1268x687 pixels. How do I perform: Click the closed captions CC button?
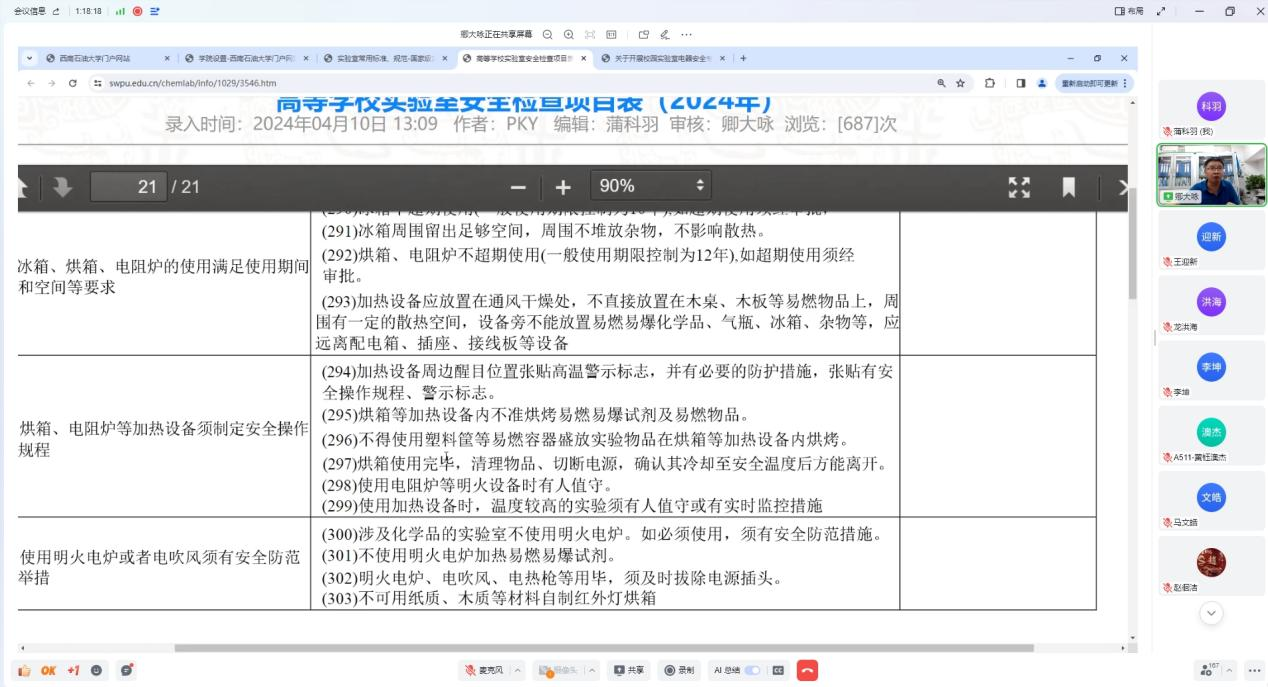[x=778, y=670]
